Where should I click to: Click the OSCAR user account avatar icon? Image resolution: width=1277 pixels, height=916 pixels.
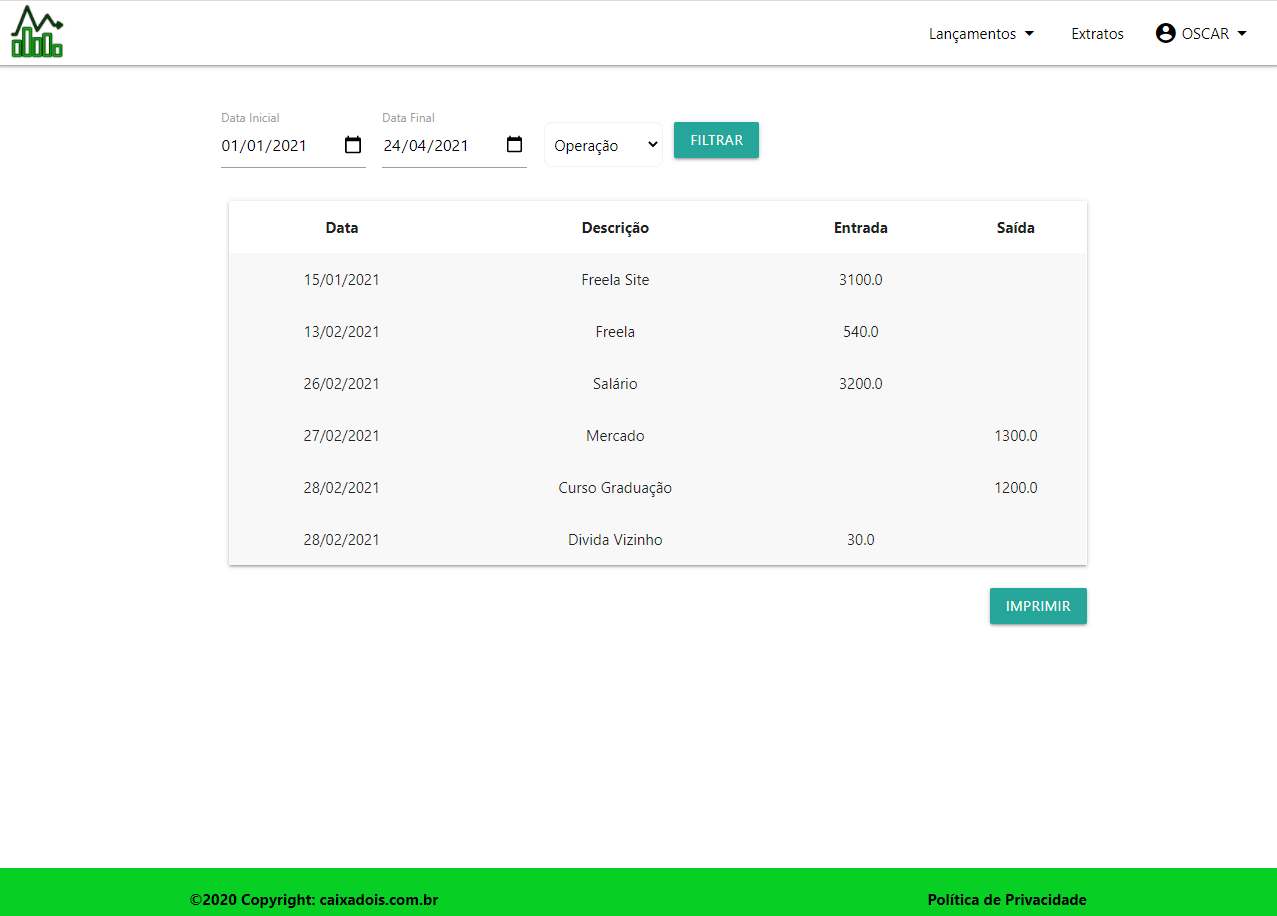[x=1165, y=33]
